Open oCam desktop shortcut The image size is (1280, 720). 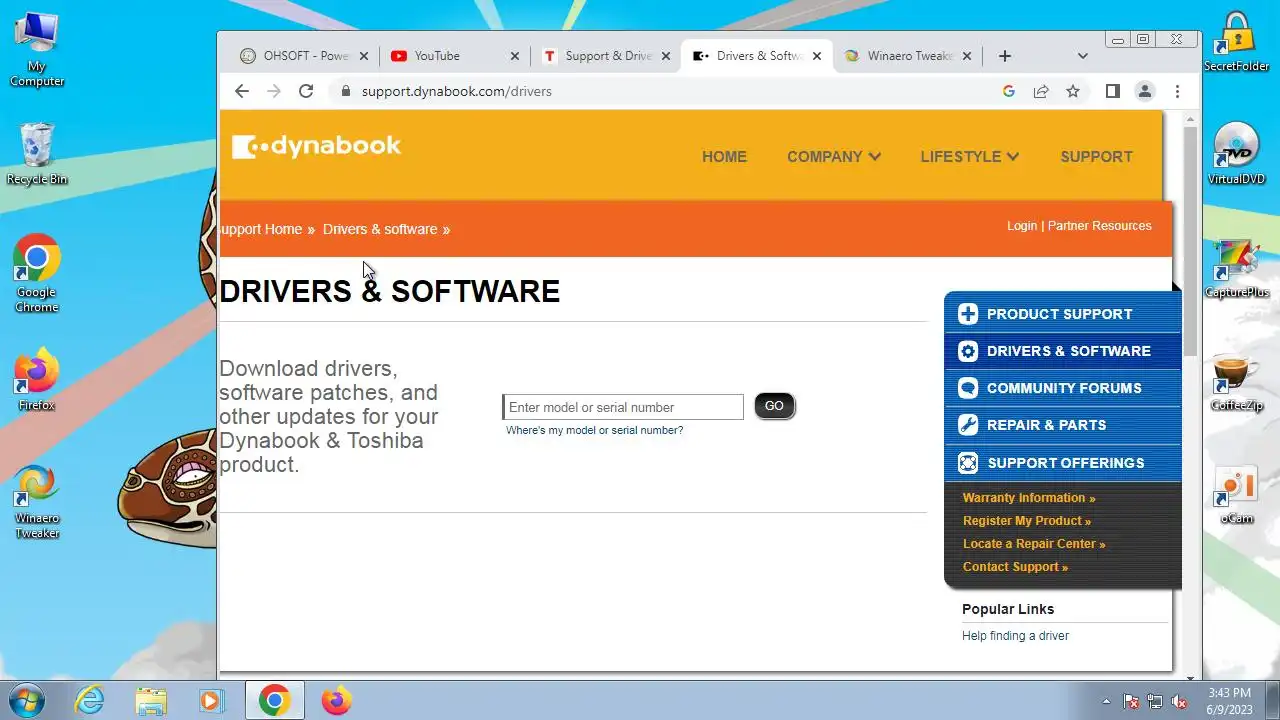pyautogui.click(x=1236, y=494)
